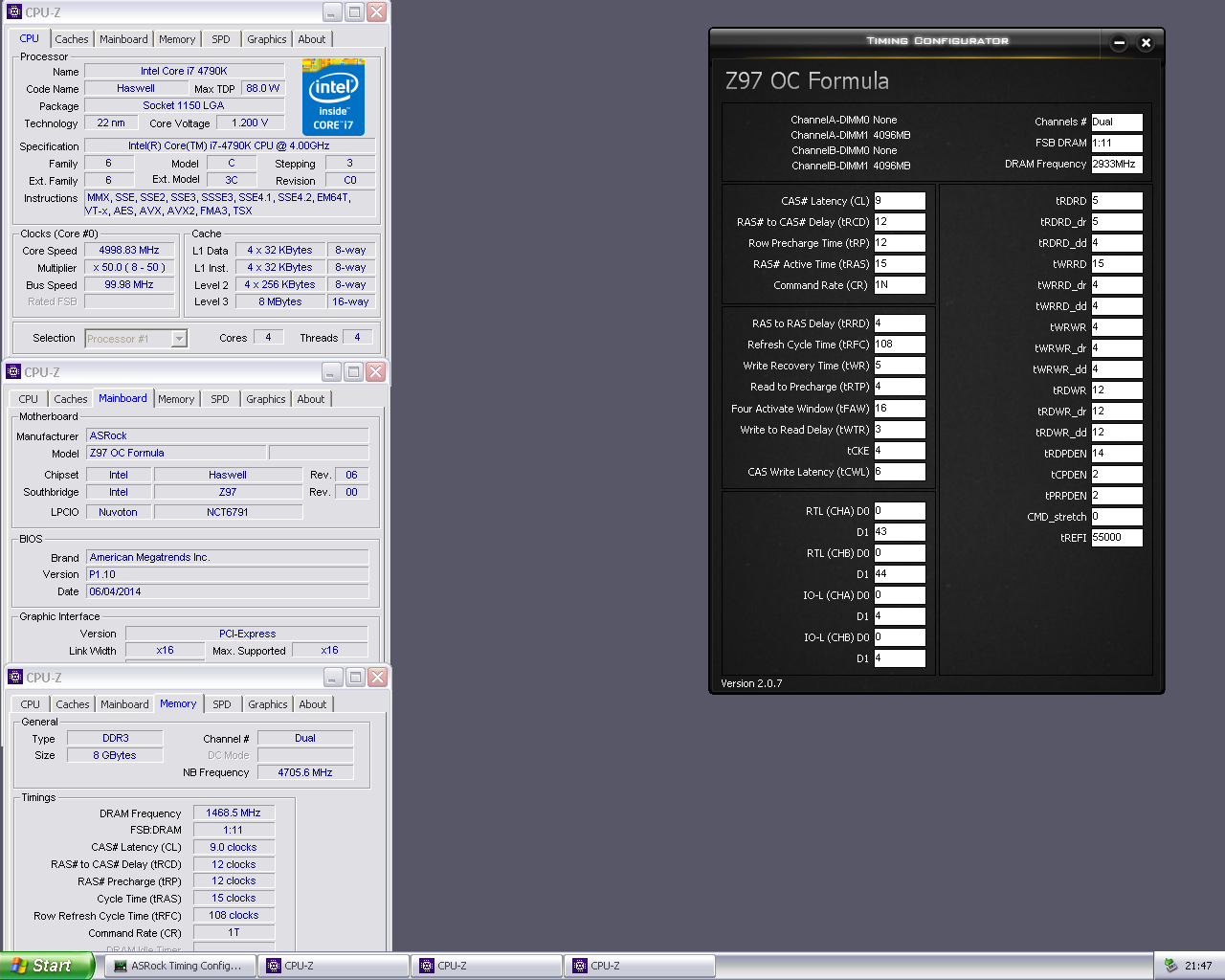Click the Channels # field showing Dual
The image size is (1225, 980).
tap(1117, 122)
